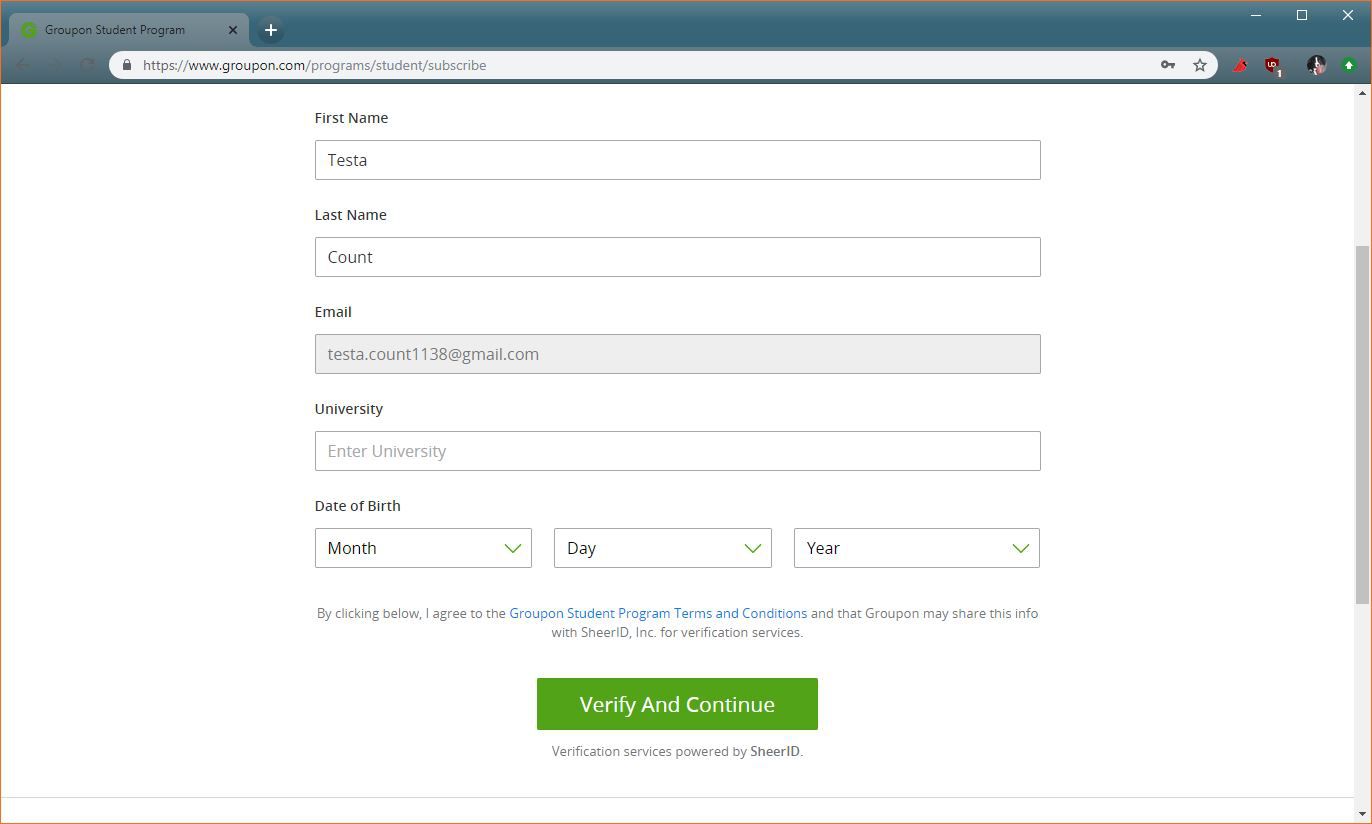The image size is (1372, 824).
Task: Click the University label
Action: (348, 409)
